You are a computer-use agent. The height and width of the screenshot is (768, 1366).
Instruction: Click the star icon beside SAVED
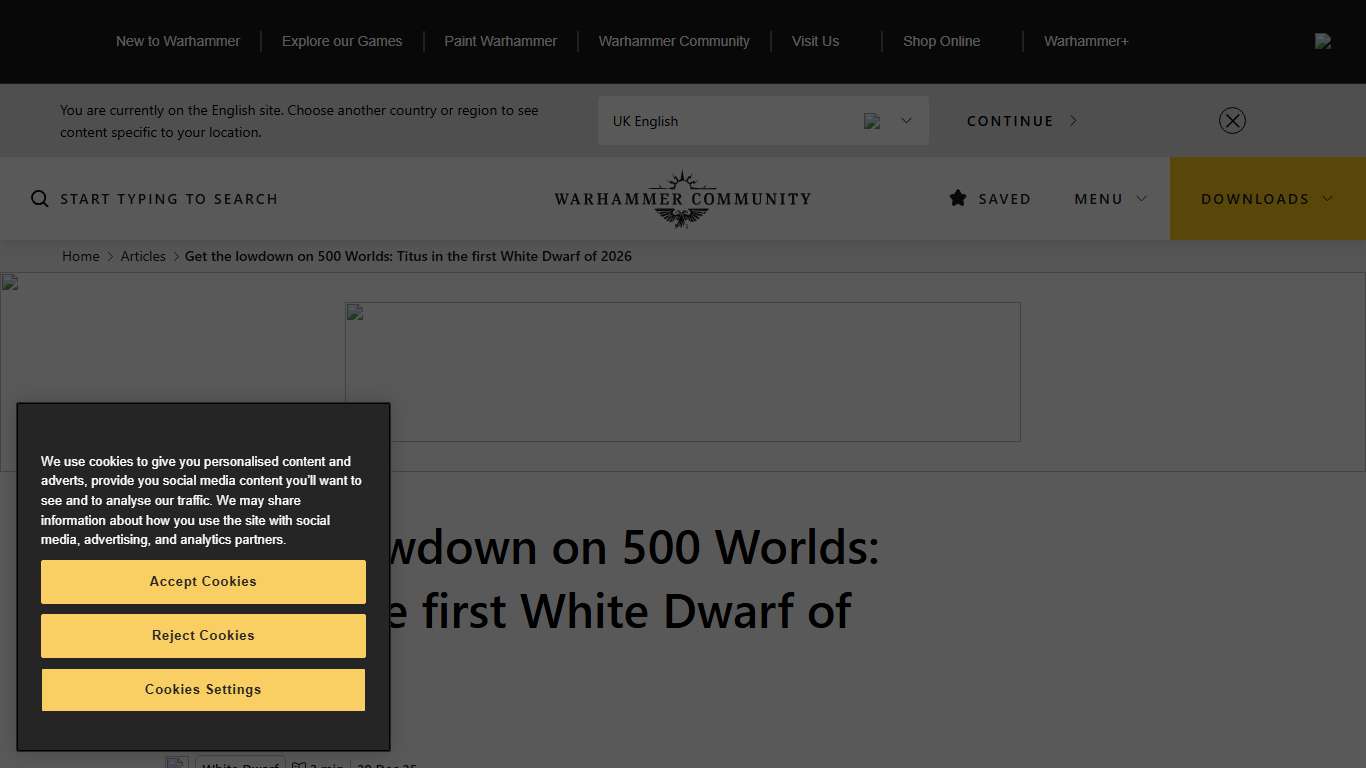tap(958, 198)
